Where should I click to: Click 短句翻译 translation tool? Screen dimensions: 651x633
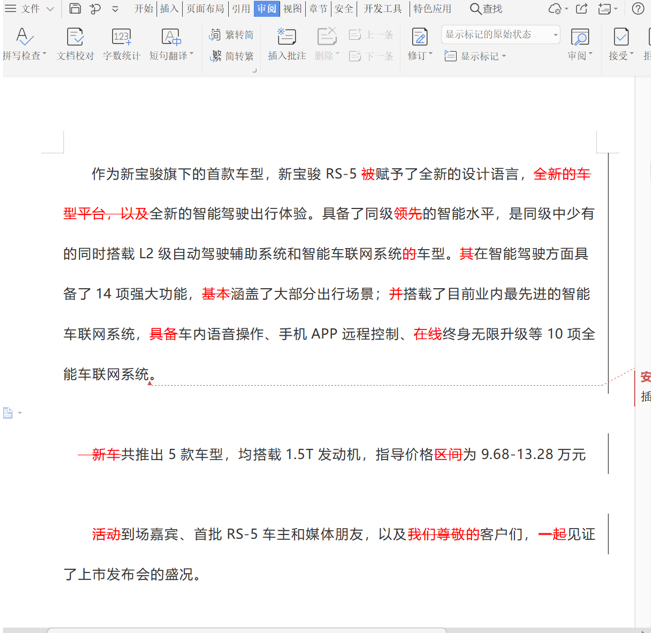point(171,44)
